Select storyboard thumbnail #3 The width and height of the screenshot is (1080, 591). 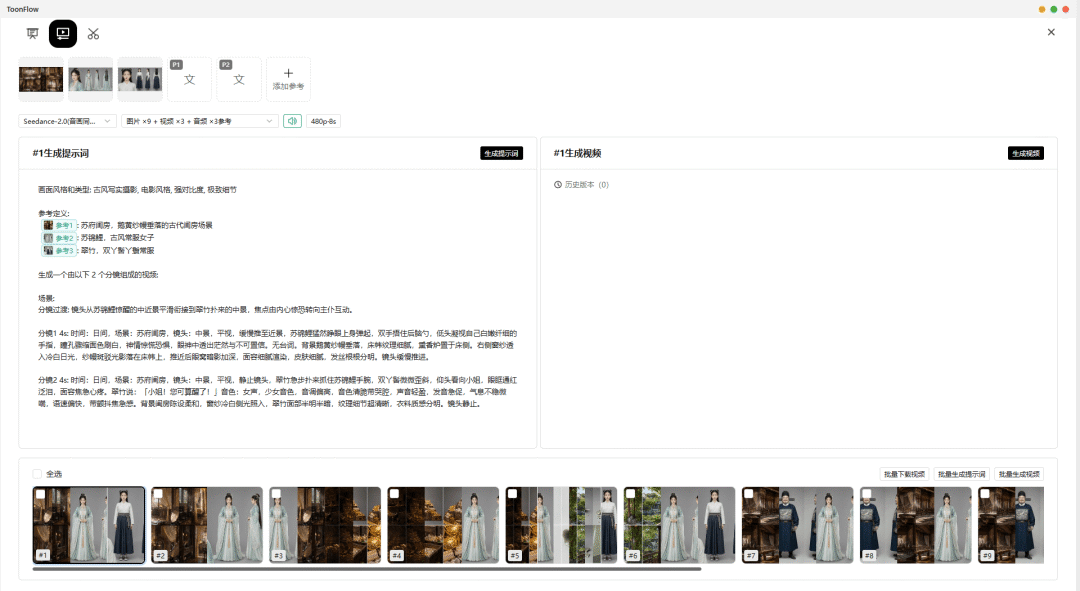[325, 525]
